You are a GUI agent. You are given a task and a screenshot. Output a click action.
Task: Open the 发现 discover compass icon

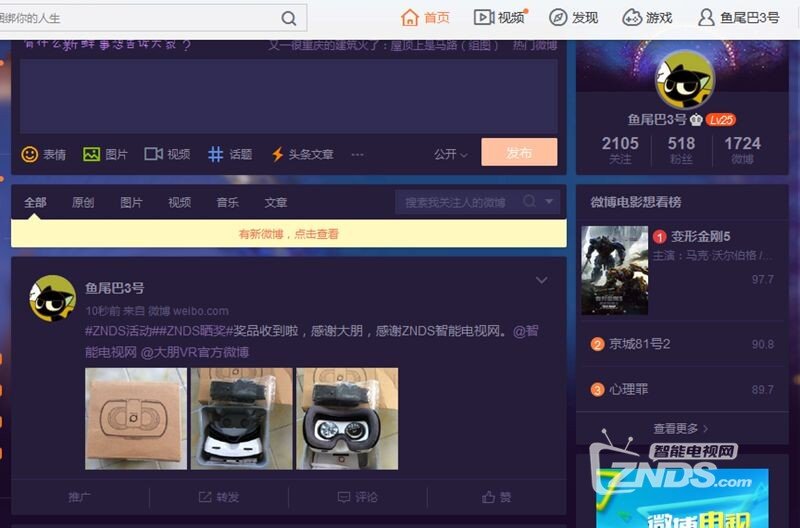[558, 17]
